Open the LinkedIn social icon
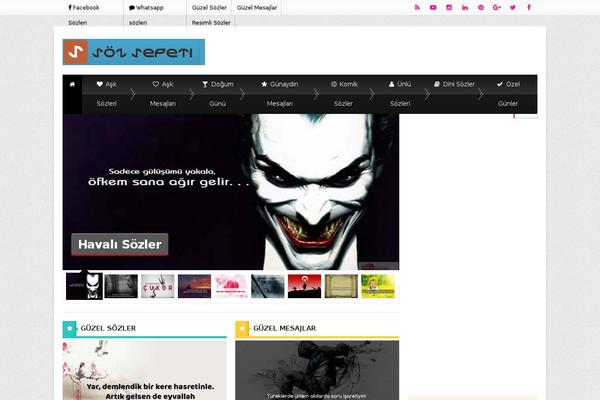The image size is (600, 400). 465,7
